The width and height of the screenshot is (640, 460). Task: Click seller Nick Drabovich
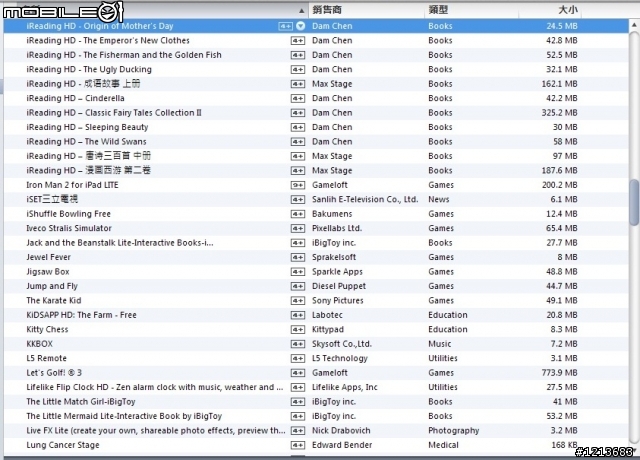(341, 431)
